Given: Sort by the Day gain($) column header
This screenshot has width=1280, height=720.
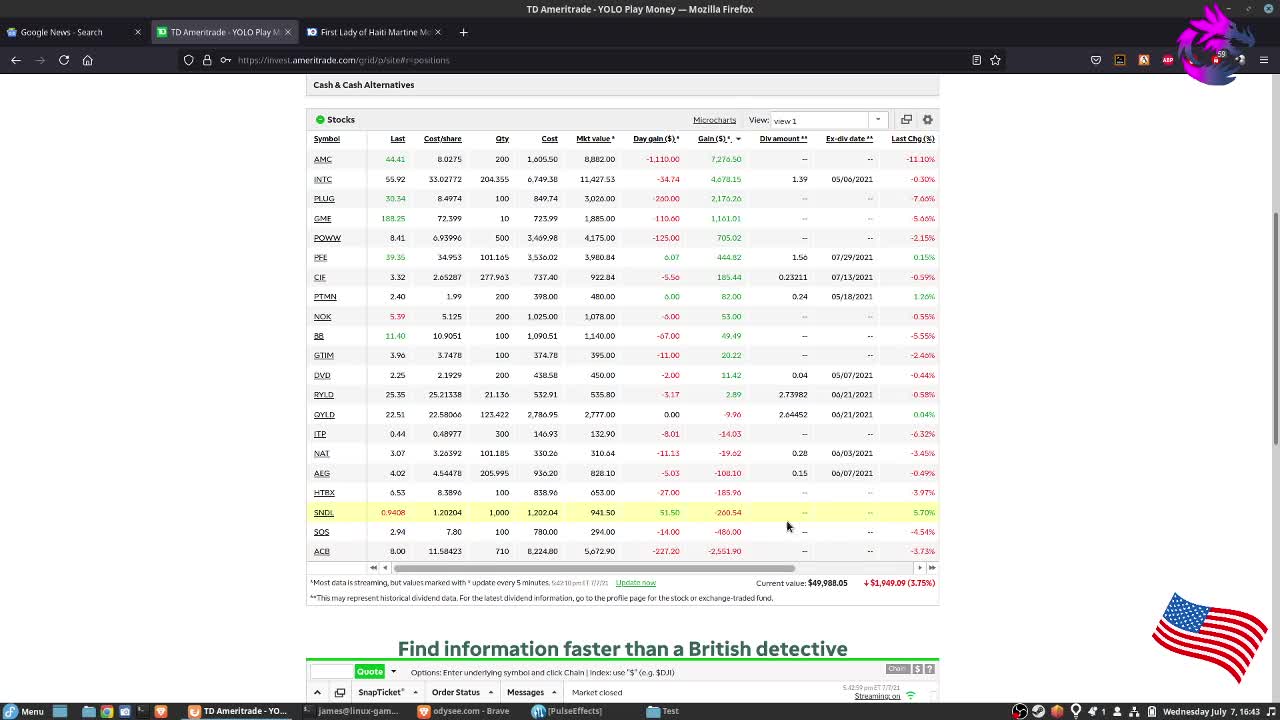Looking at the screenshot, I should [656, 139].
